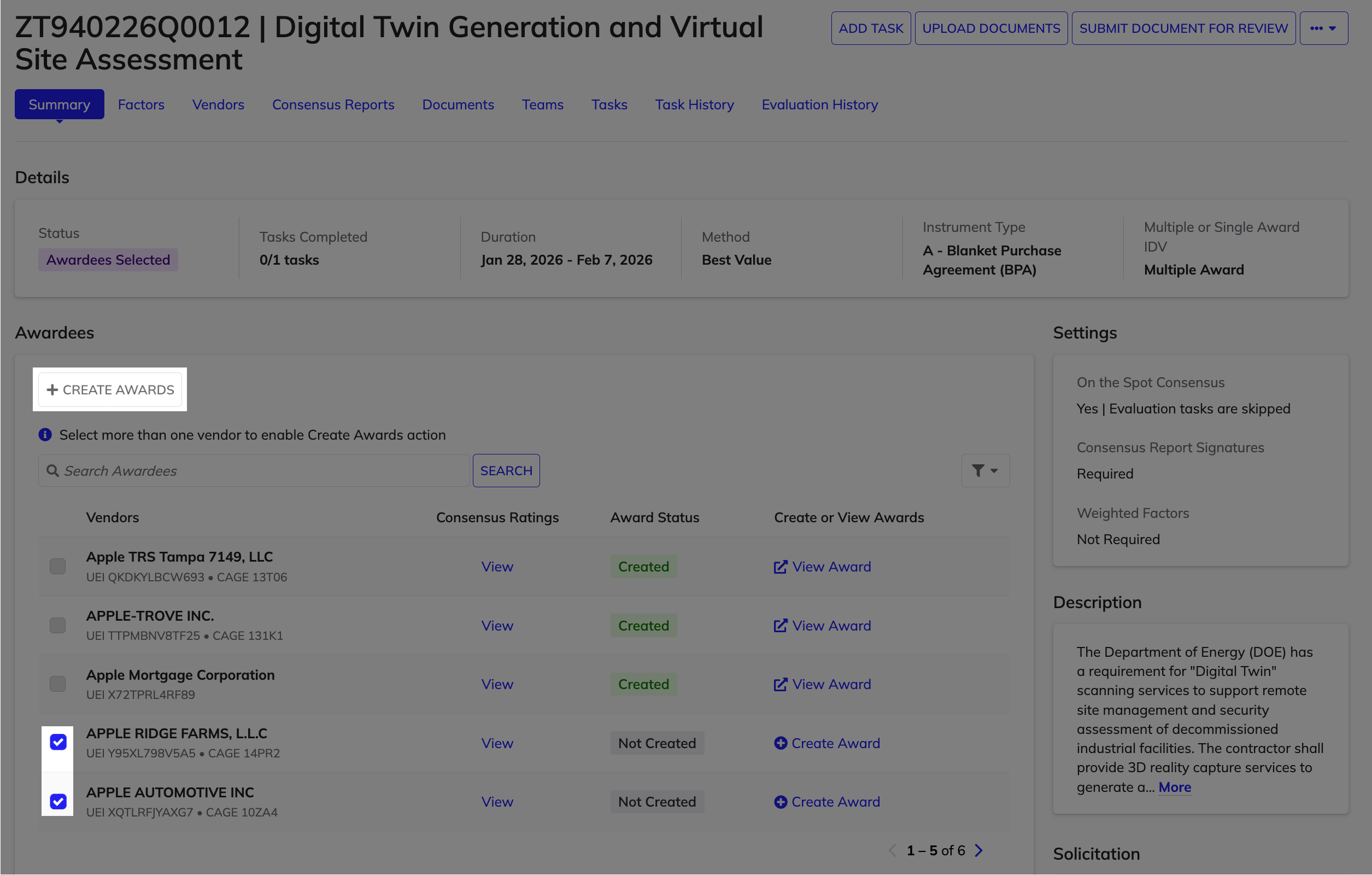
Task: View consensus ratings for APPLE RIDGE FARMS
Action: pos(497,743)
